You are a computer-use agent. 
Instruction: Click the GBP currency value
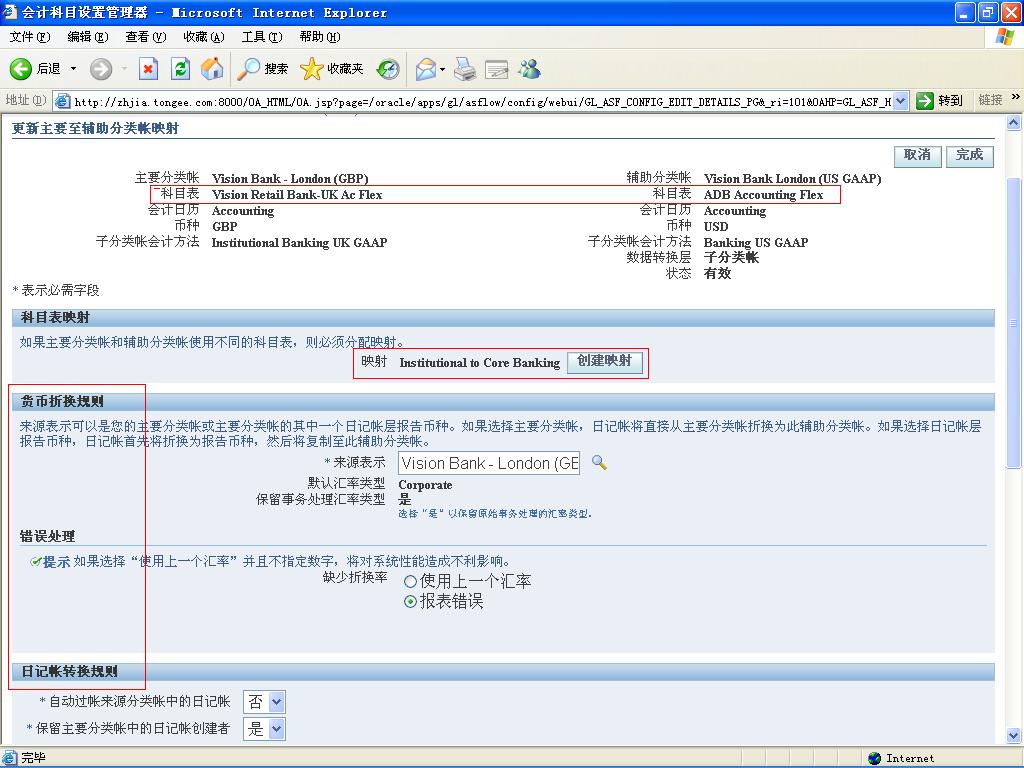[x=225, y=227]
